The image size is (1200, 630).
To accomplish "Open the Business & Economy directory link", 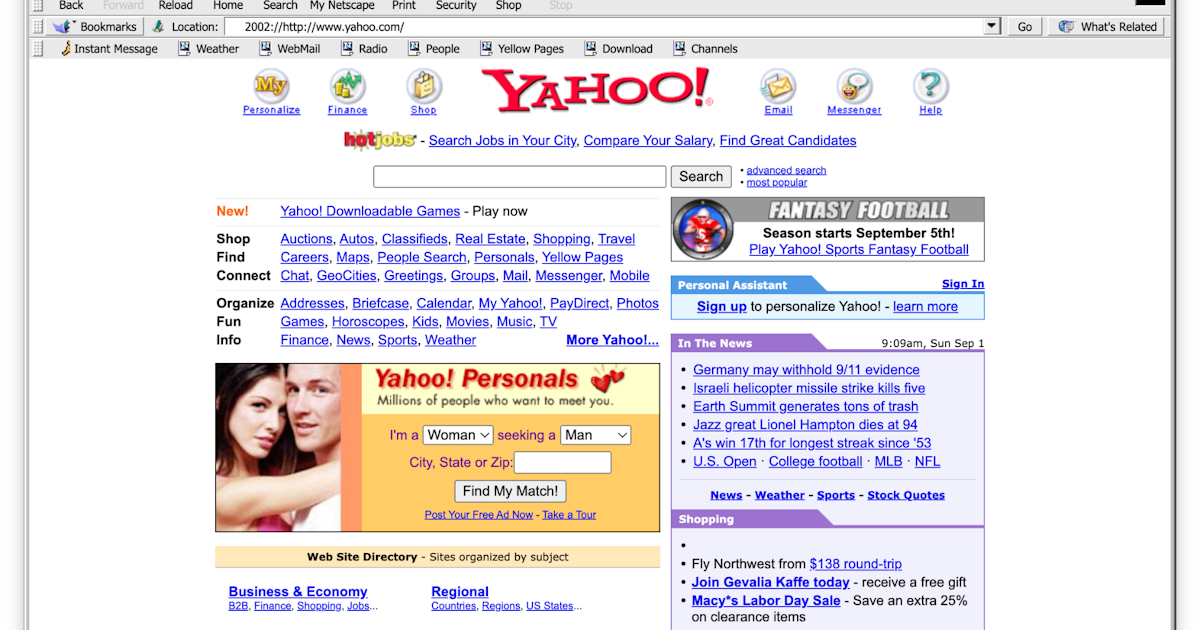I will click(298, 591).
